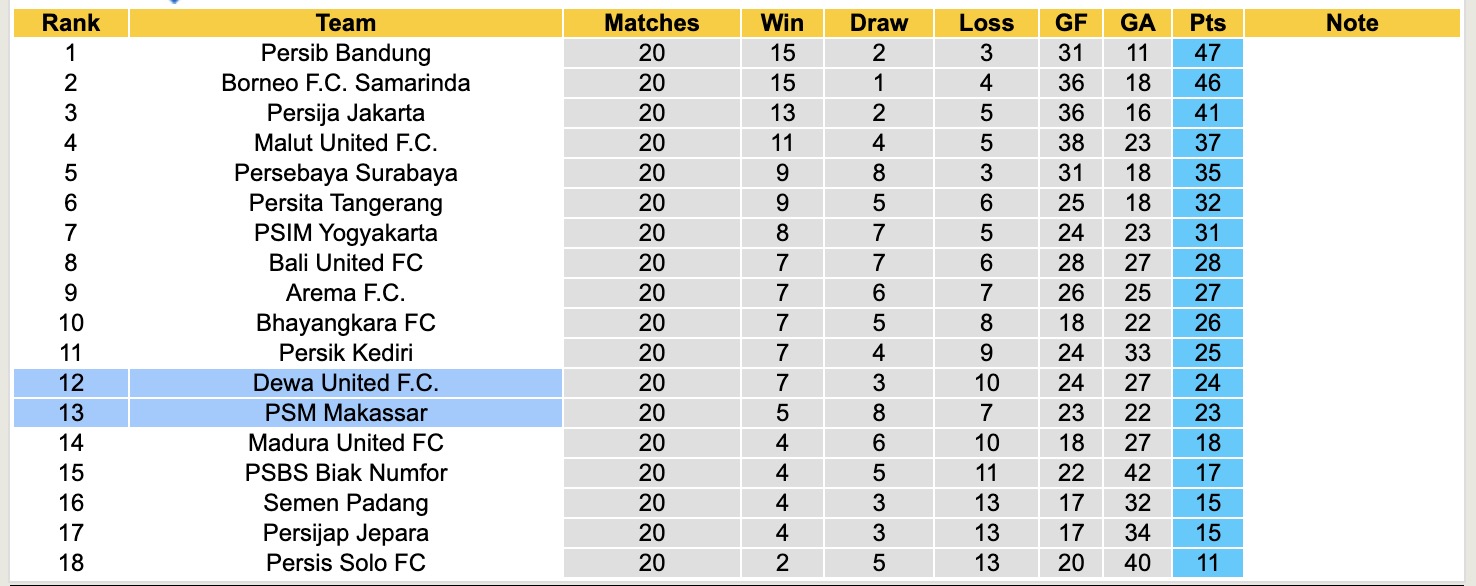This screenshot has width=1476, height=586.
Task: Click the Malut United F.C. team name
Action: (345, 143)
